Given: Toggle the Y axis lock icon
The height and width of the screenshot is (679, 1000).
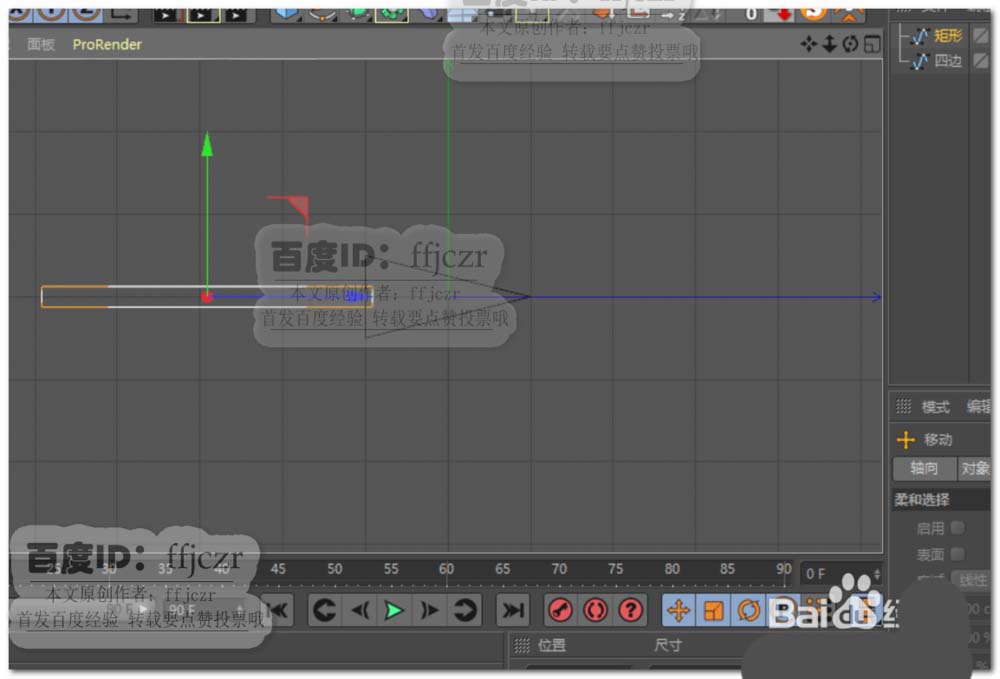Looking at the screenshot, I should 52,14.
